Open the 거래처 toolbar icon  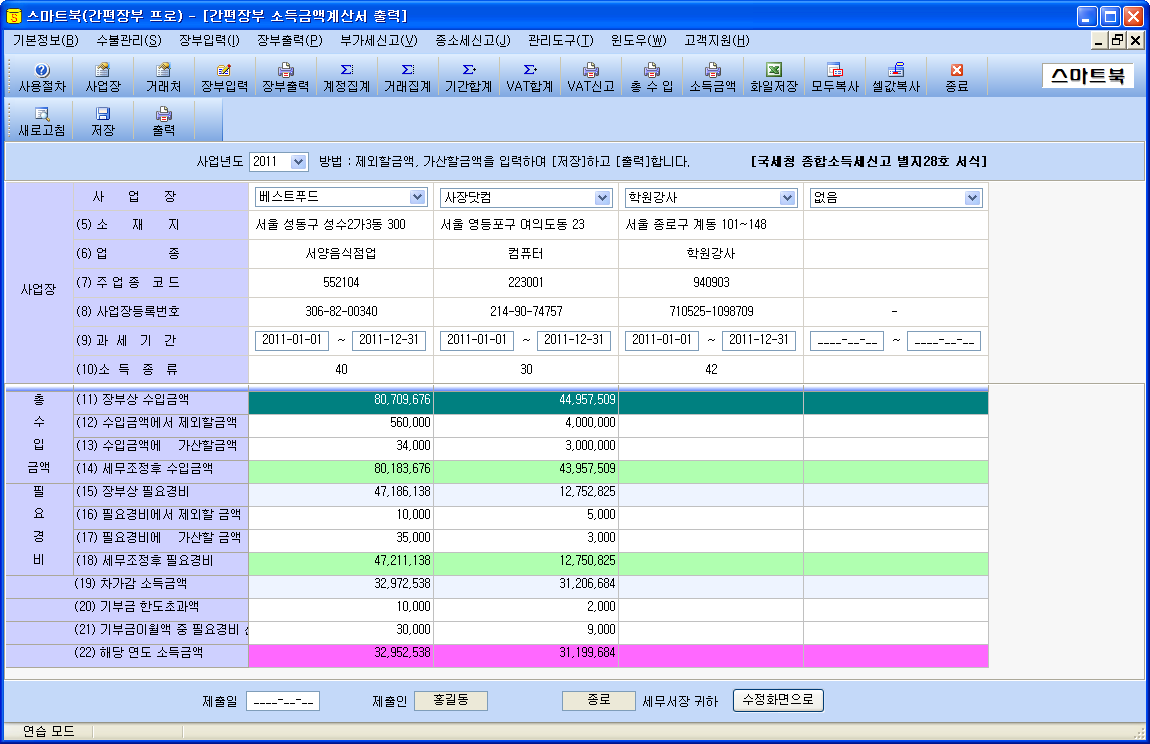[164, 77]
